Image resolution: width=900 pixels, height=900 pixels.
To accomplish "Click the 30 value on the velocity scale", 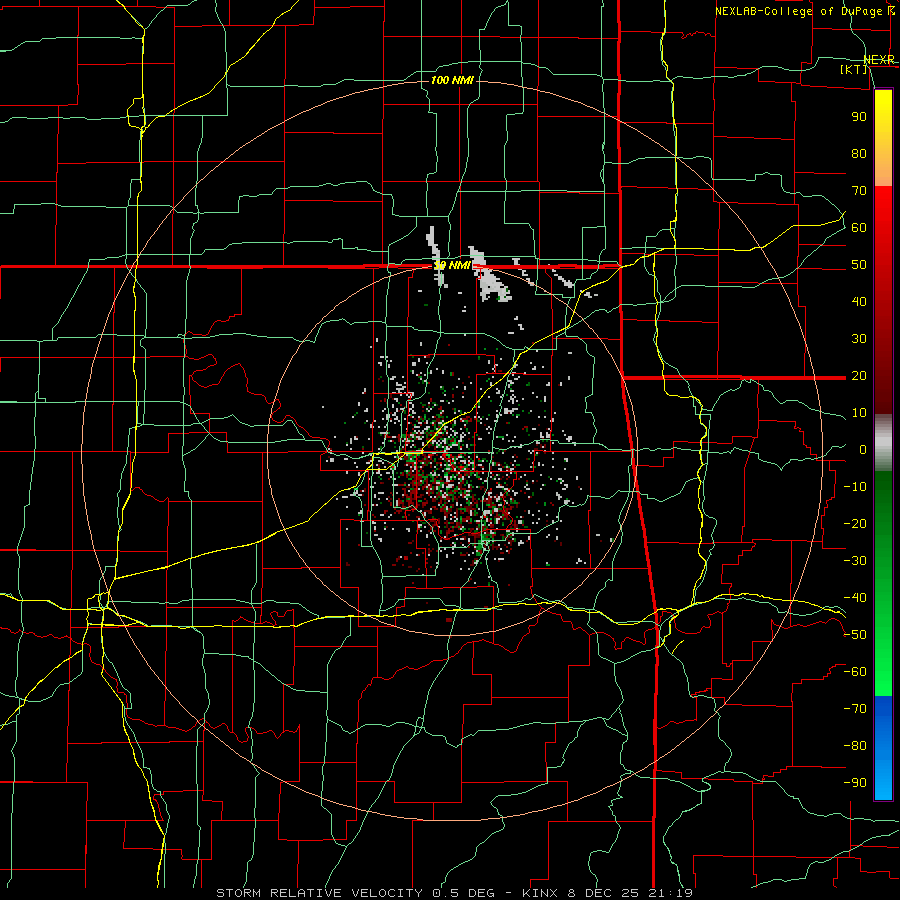I will [859, 339].
